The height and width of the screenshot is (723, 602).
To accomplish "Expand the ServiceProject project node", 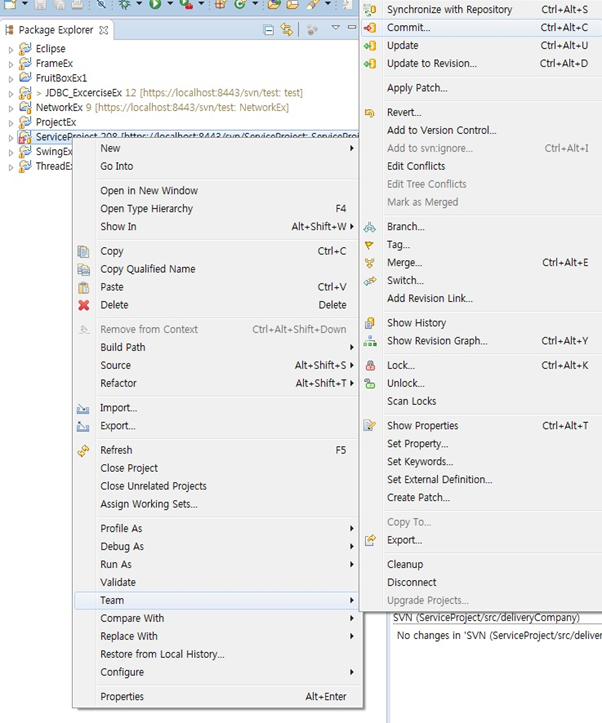I will (x=11, y=137).
